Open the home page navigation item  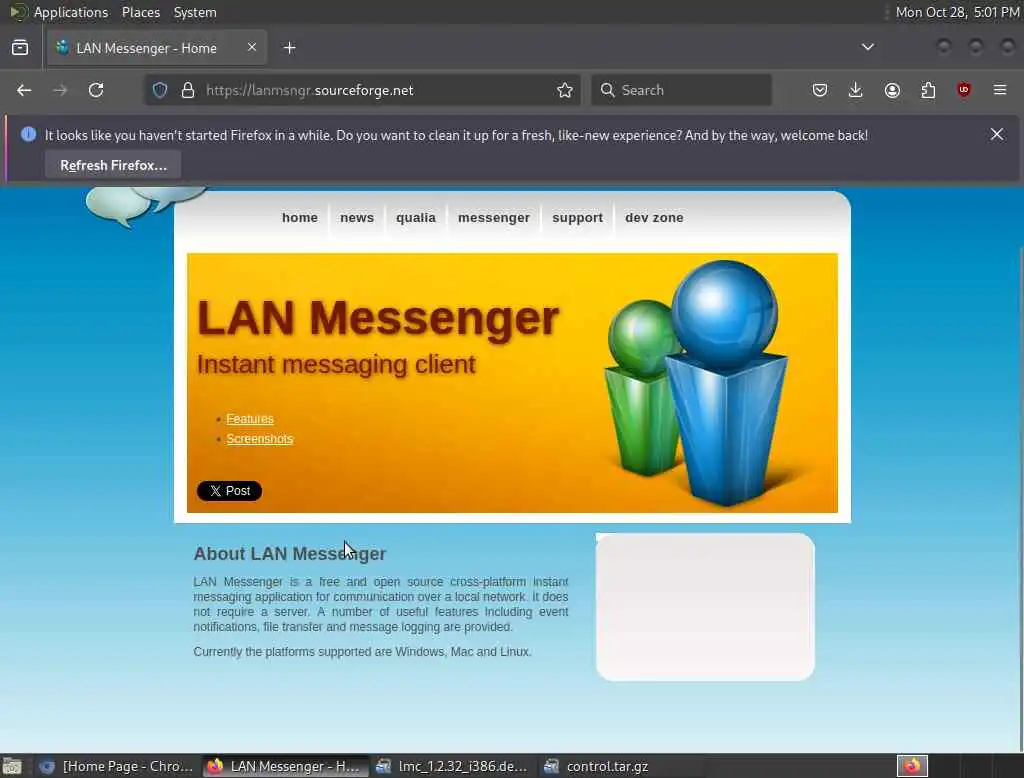(x=300, y=218)
